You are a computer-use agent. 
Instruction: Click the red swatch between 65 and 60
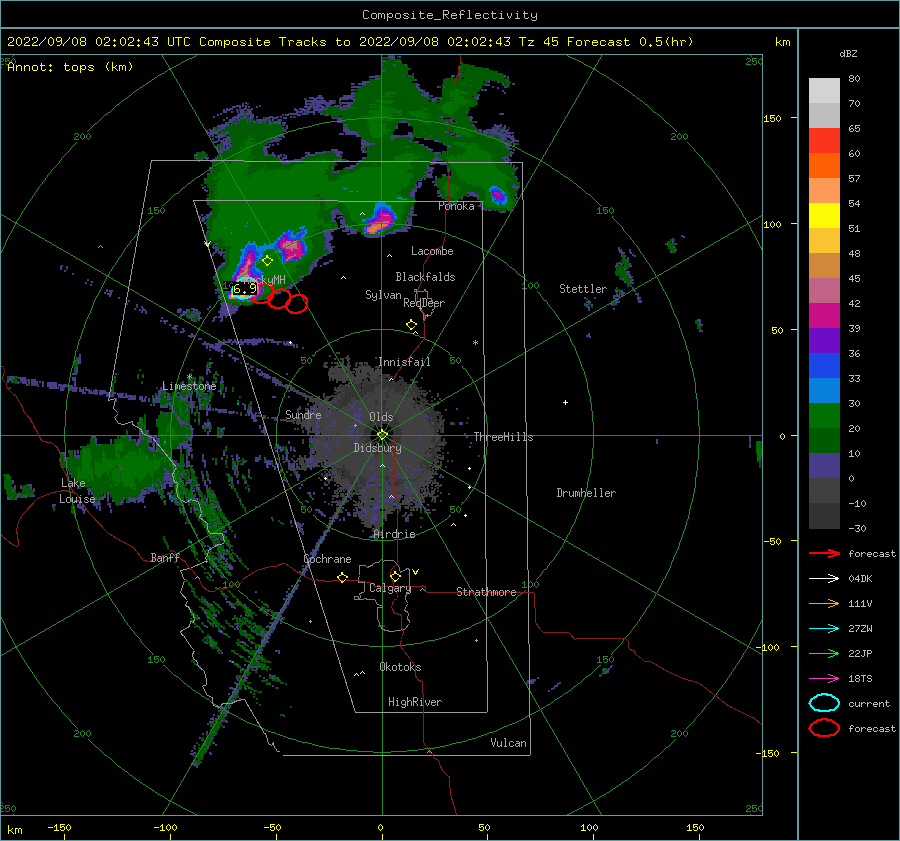[x=824, y=141]
